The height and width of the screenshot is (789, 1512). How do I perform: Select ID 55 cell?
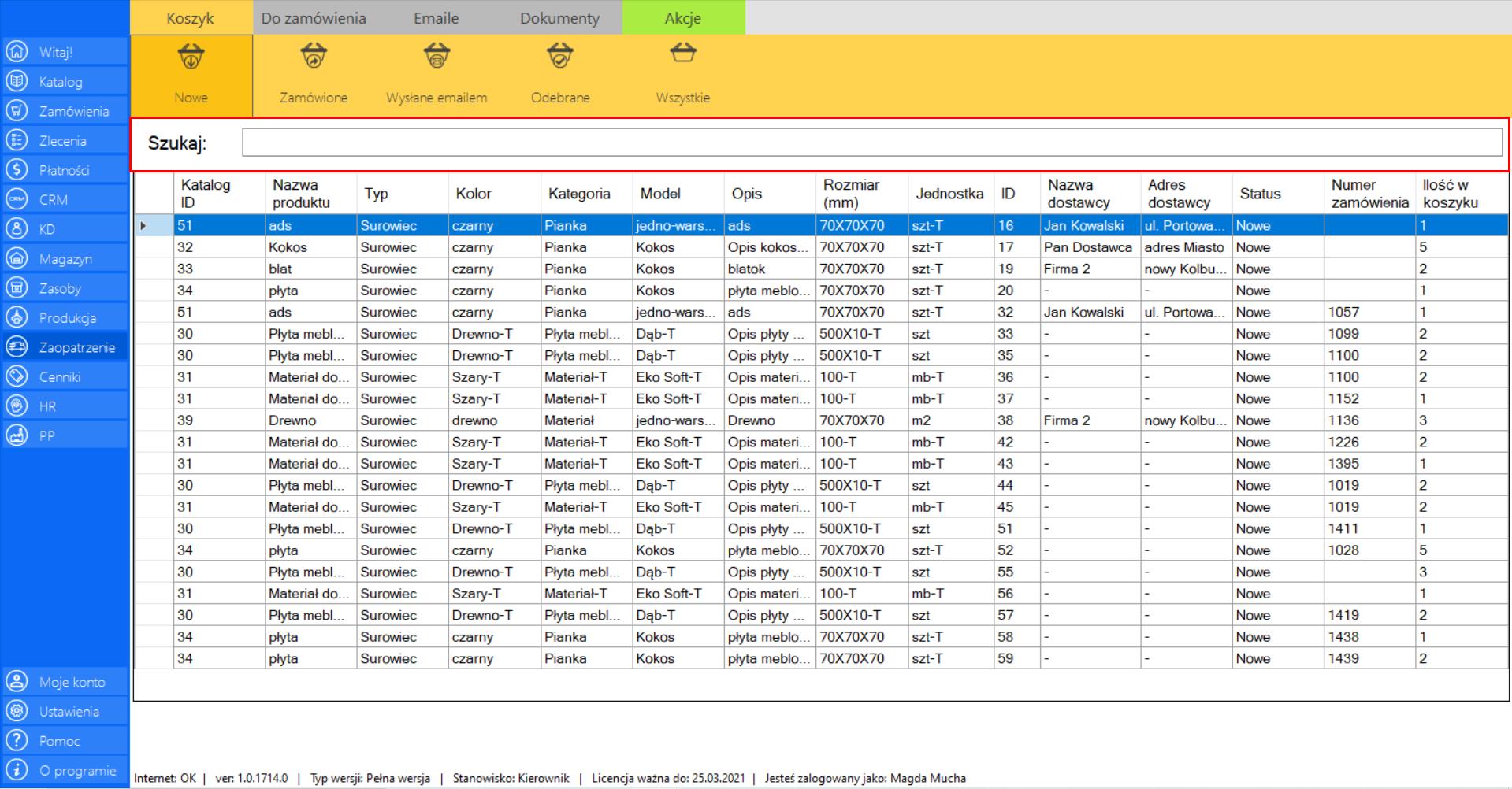tap(1017, 572)
